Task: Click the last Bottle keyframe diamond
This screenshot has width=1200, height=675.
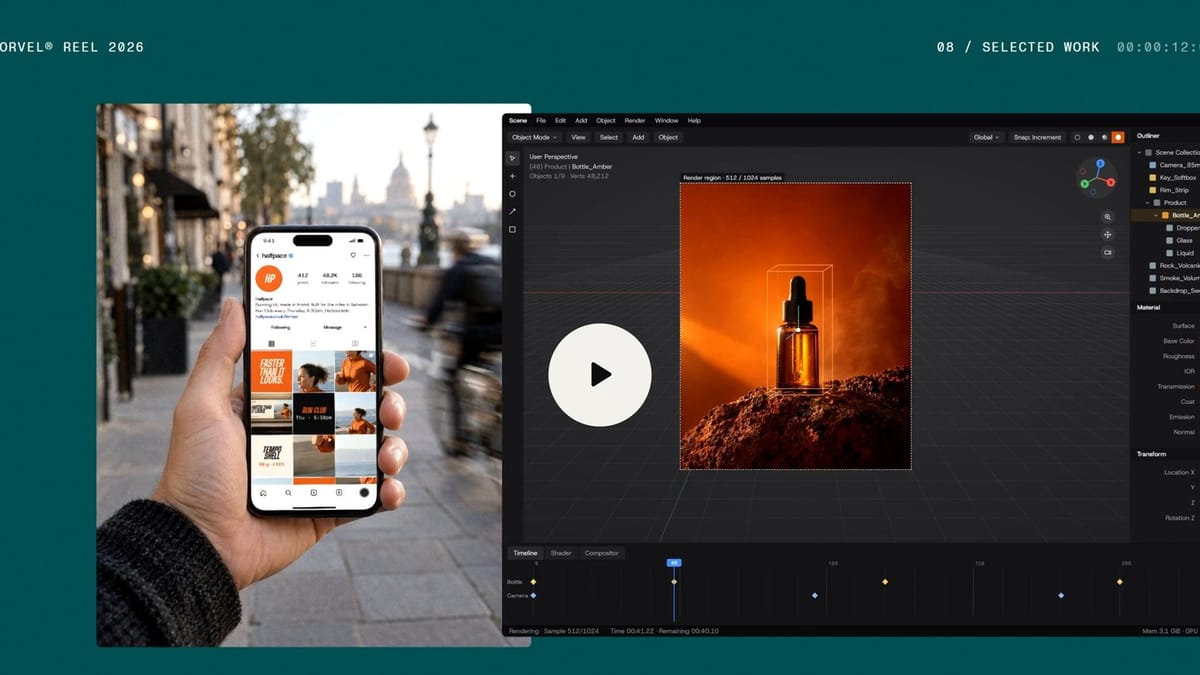Action: pyautogui.click(x=1120, y=581)
